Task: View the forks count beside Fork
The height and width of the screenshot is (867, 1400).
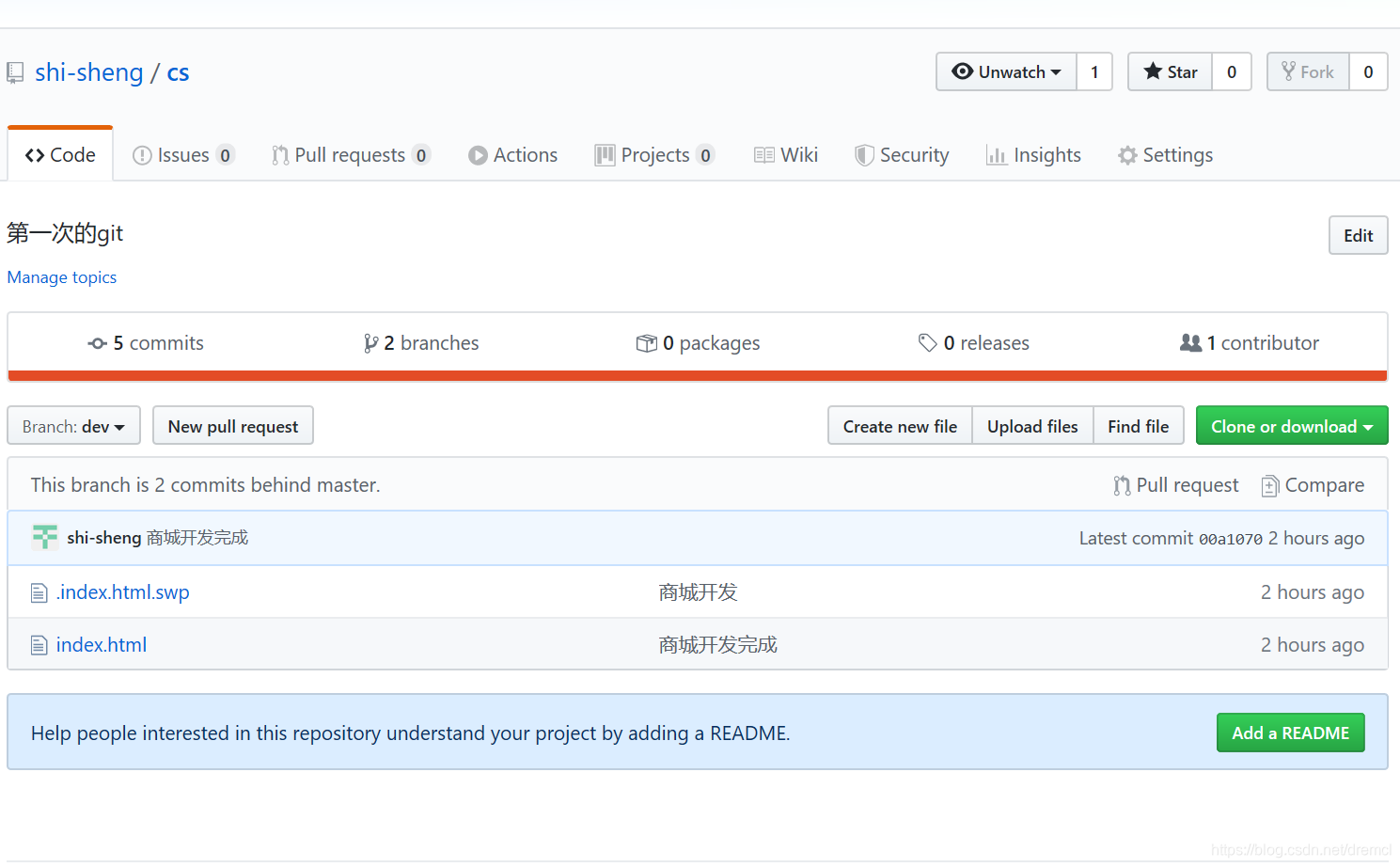Action: click(1368, 71)
